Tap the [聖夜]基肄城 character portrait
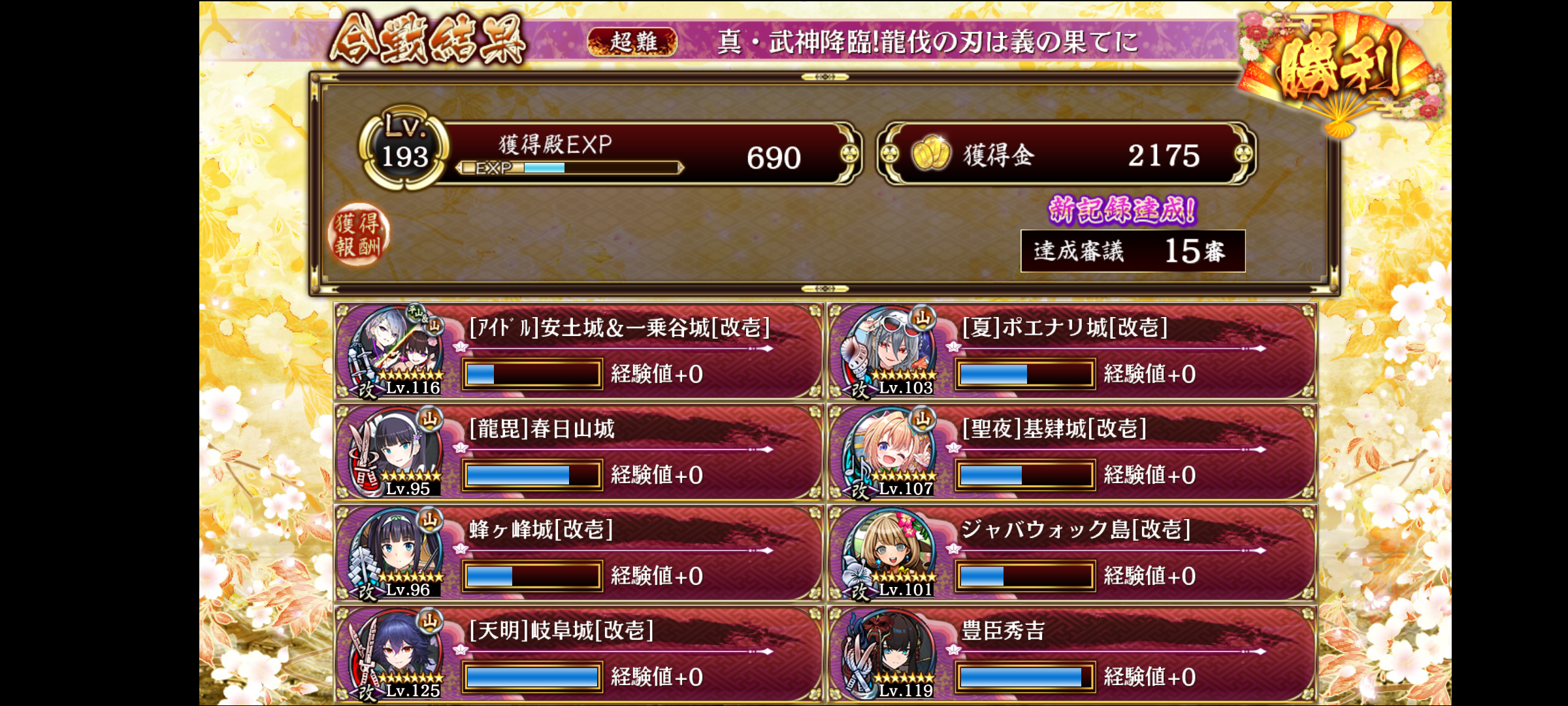The width and height of the screenshot is (1568, 706). (x=890, y=452)
